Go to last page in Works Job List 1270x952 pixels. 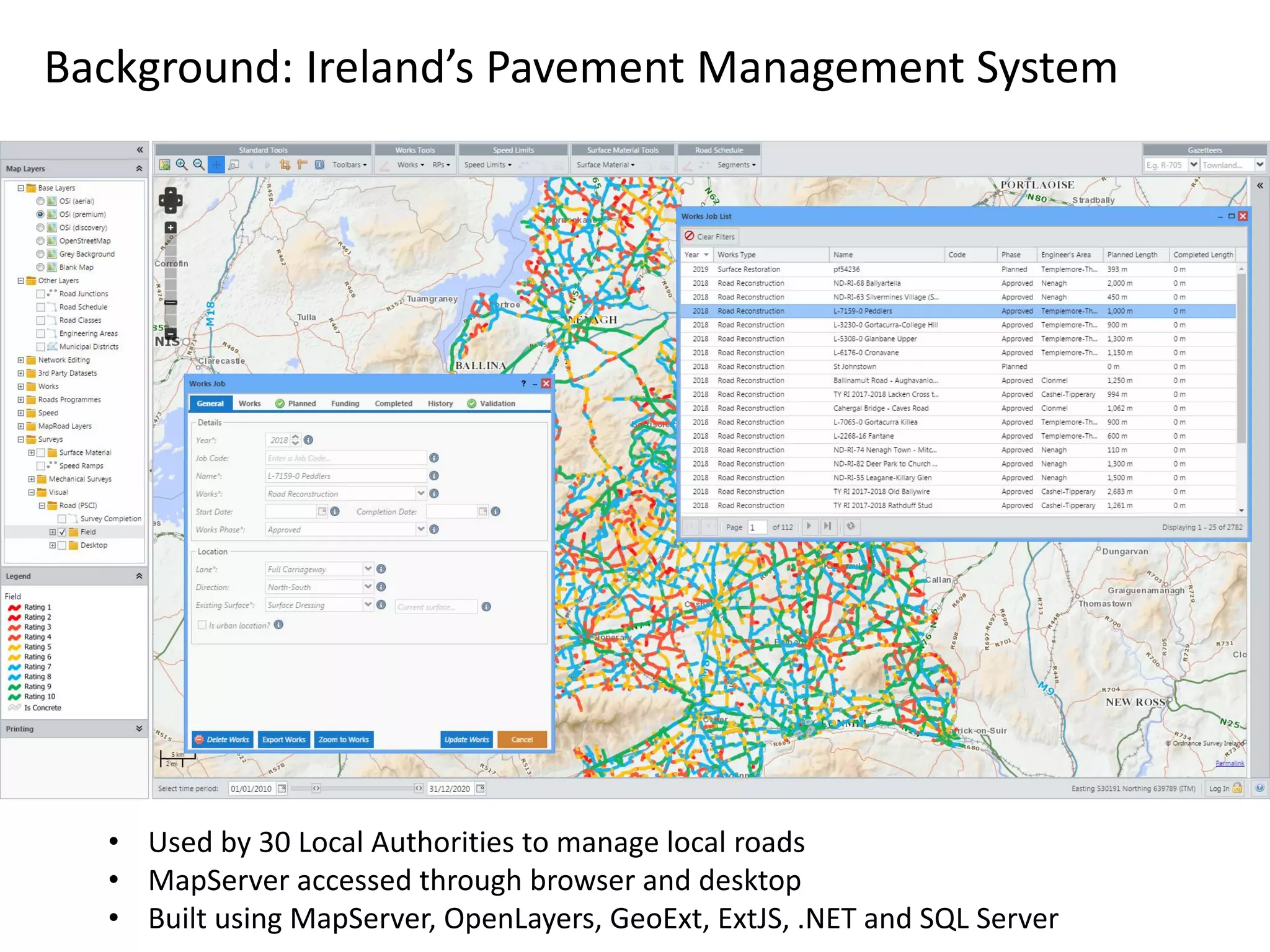(827, 526)
